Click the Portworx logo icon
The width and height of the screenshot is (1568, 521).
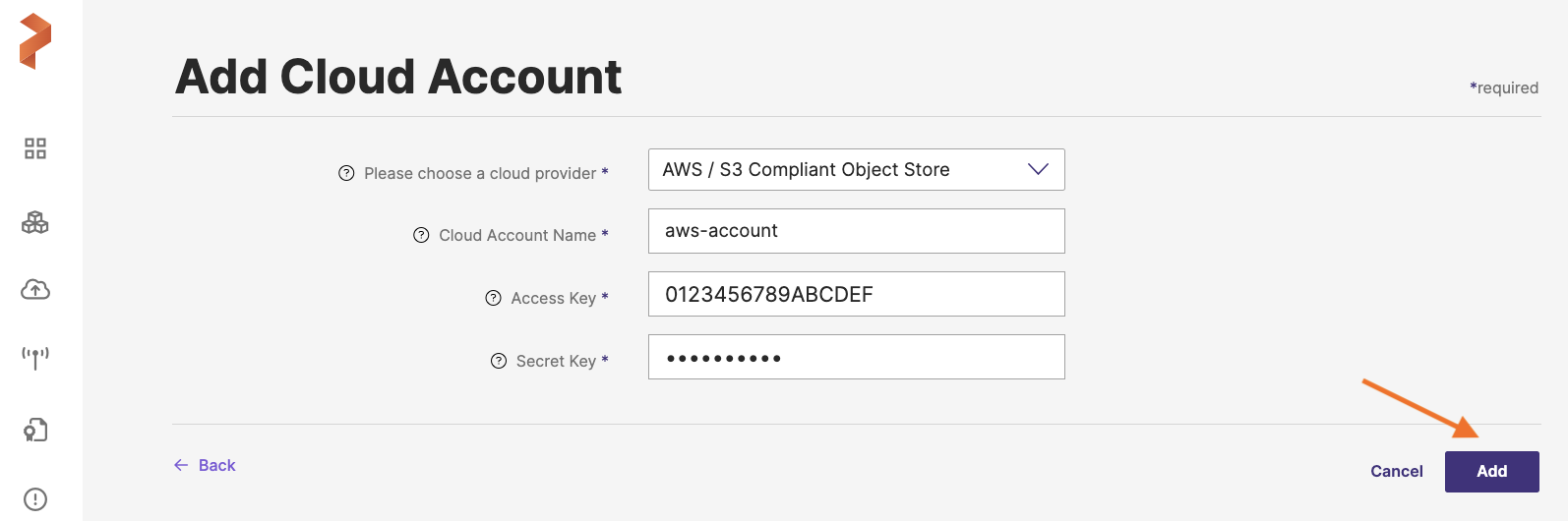(35, 41)
